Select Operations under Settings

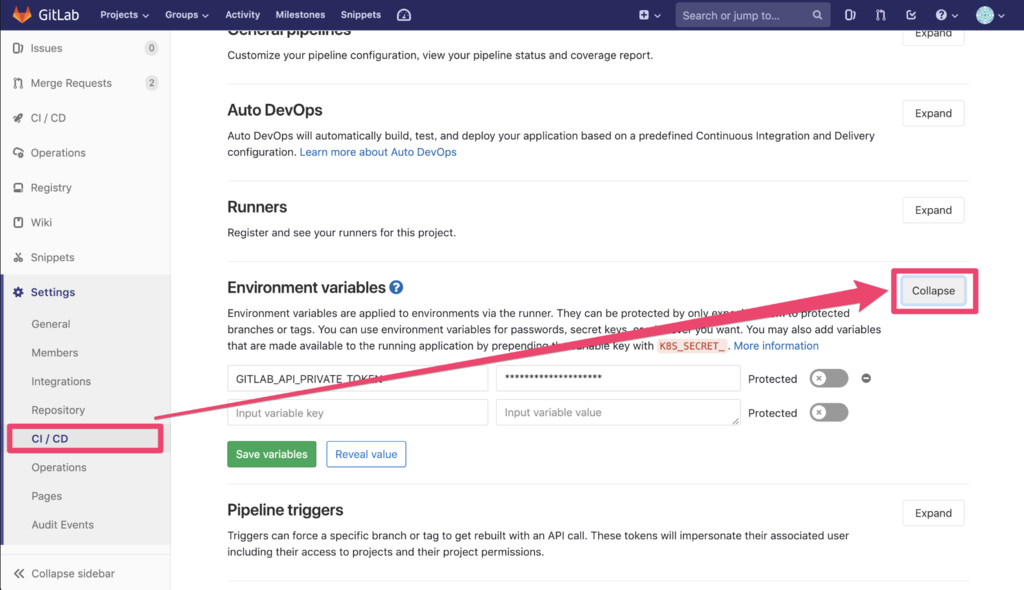(x=59, y=467)
